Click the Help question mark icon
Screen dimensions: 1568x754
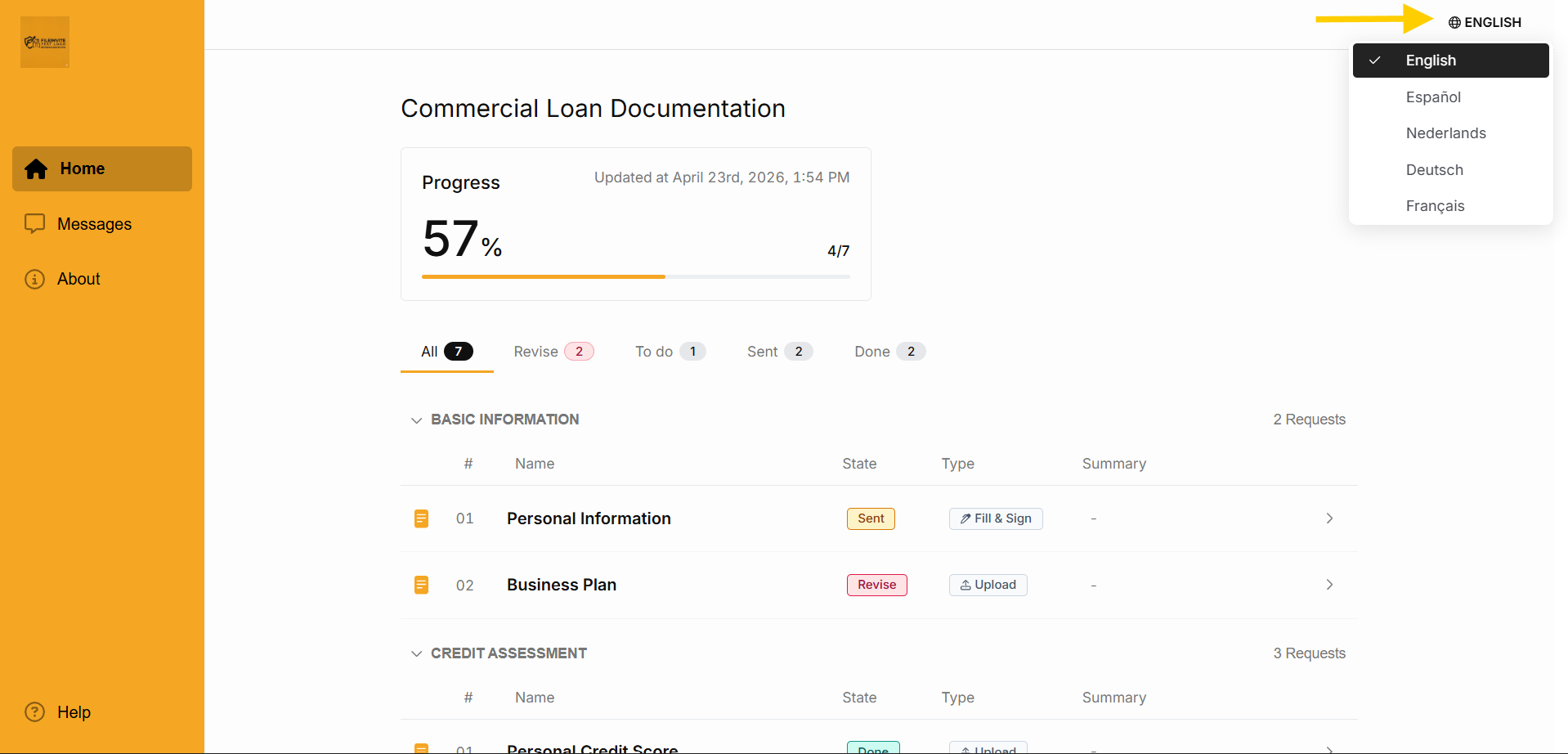point(34,712)
